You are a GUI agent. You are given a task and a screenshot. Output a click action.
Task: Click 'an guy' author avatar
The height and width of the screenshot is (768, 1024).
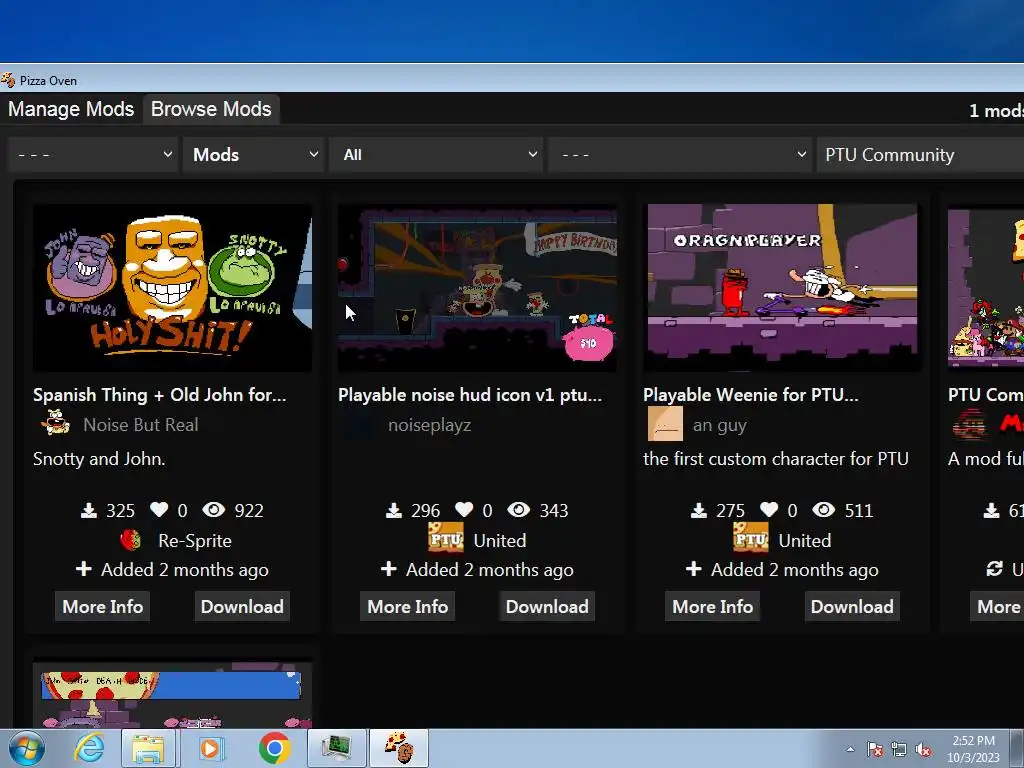click(x=665, y=424)
